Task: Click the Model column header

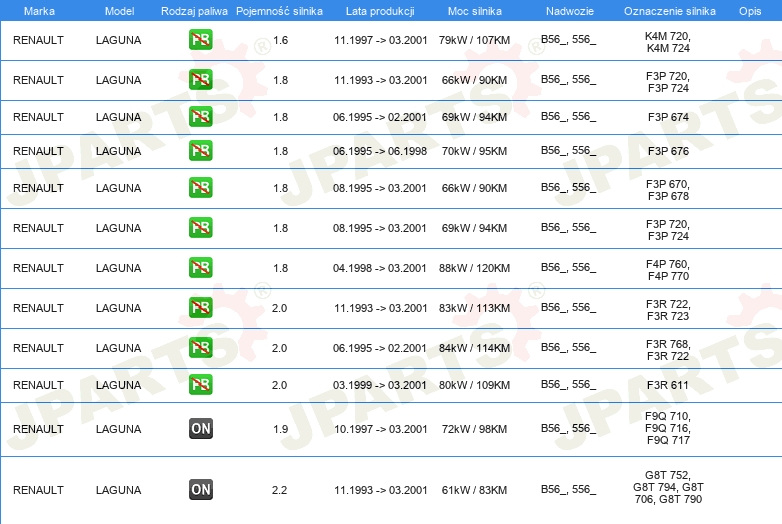Action: coord(119,11)
